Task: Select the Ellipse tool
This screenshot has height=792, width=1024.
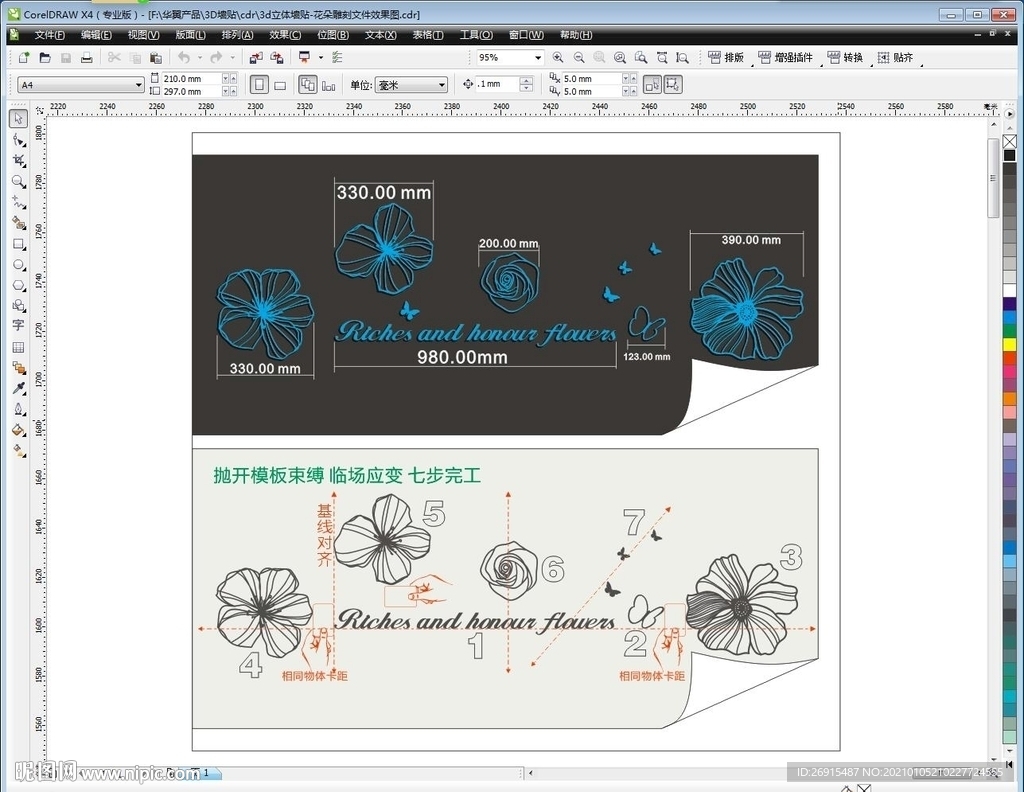Action: (18, 265)
